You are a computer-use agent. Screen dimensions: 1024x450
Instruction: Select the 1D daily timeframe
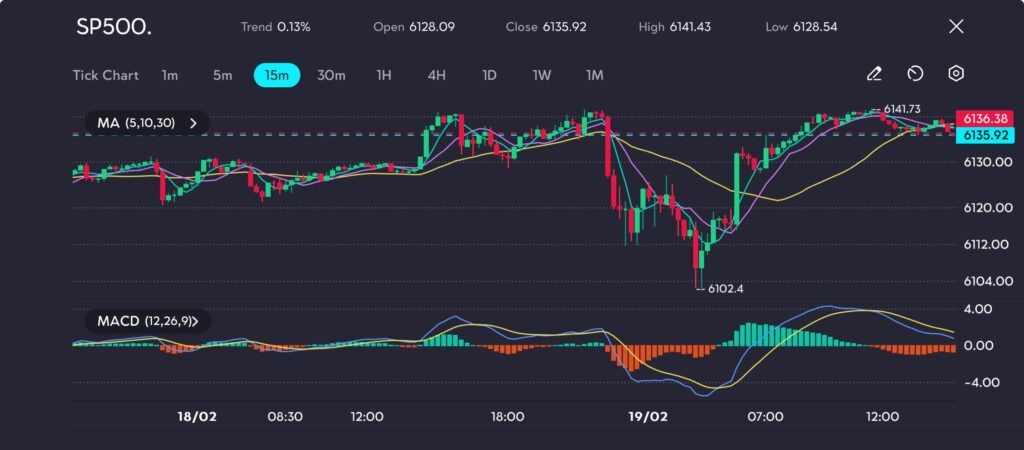pos(489,75)
